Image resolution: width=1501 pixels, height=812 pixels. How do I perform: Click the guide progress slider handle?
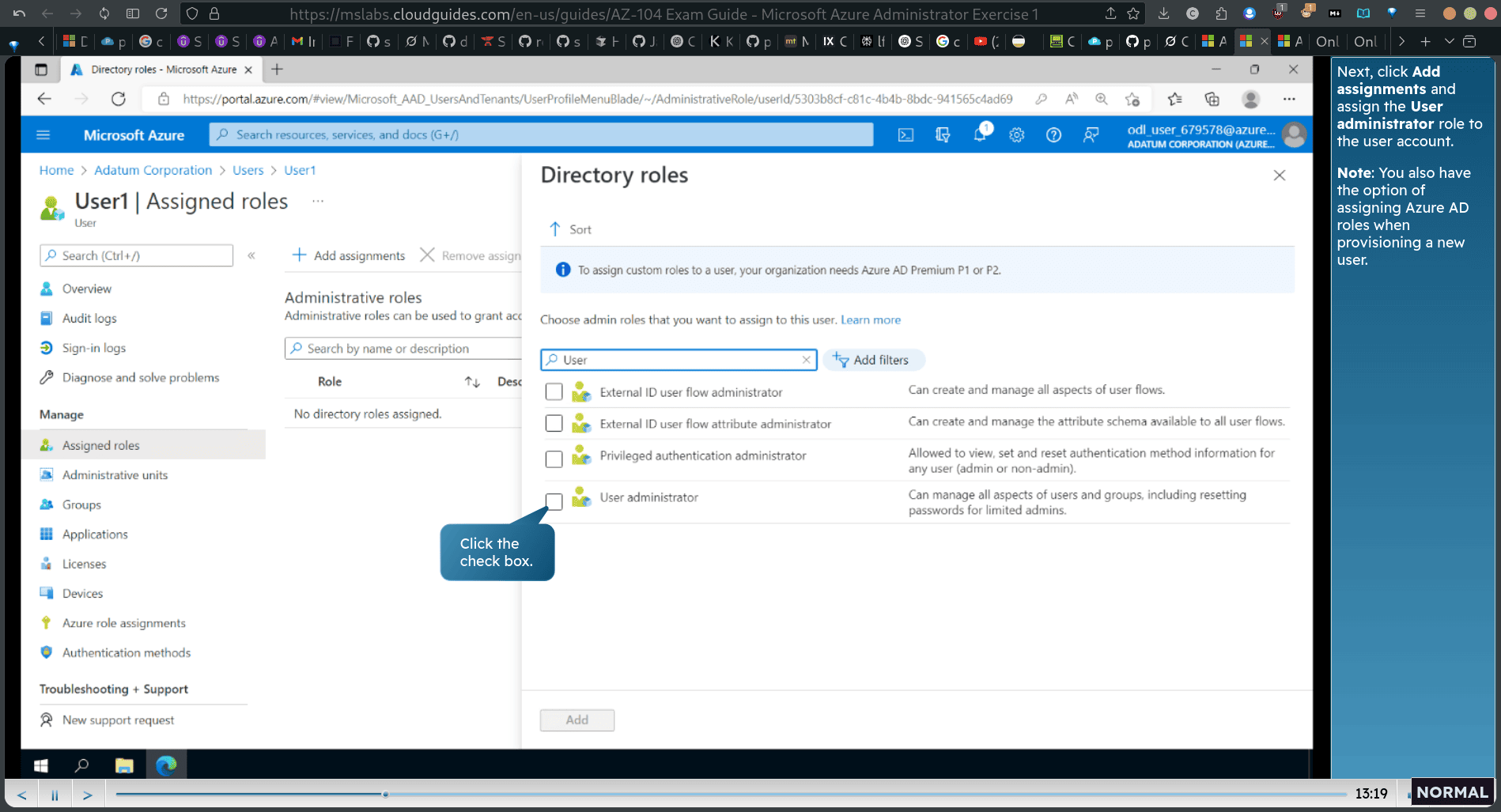pos(385,794)
